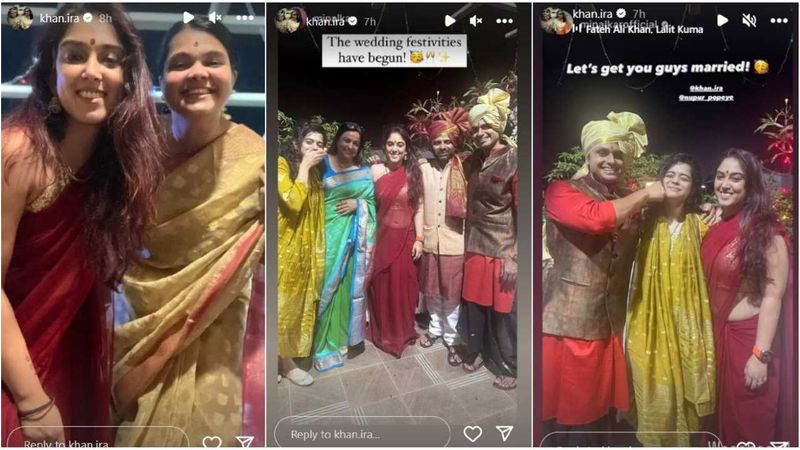800x450 pixels.
Task: Like the first story with heart icon
Action: coord(212,442)
